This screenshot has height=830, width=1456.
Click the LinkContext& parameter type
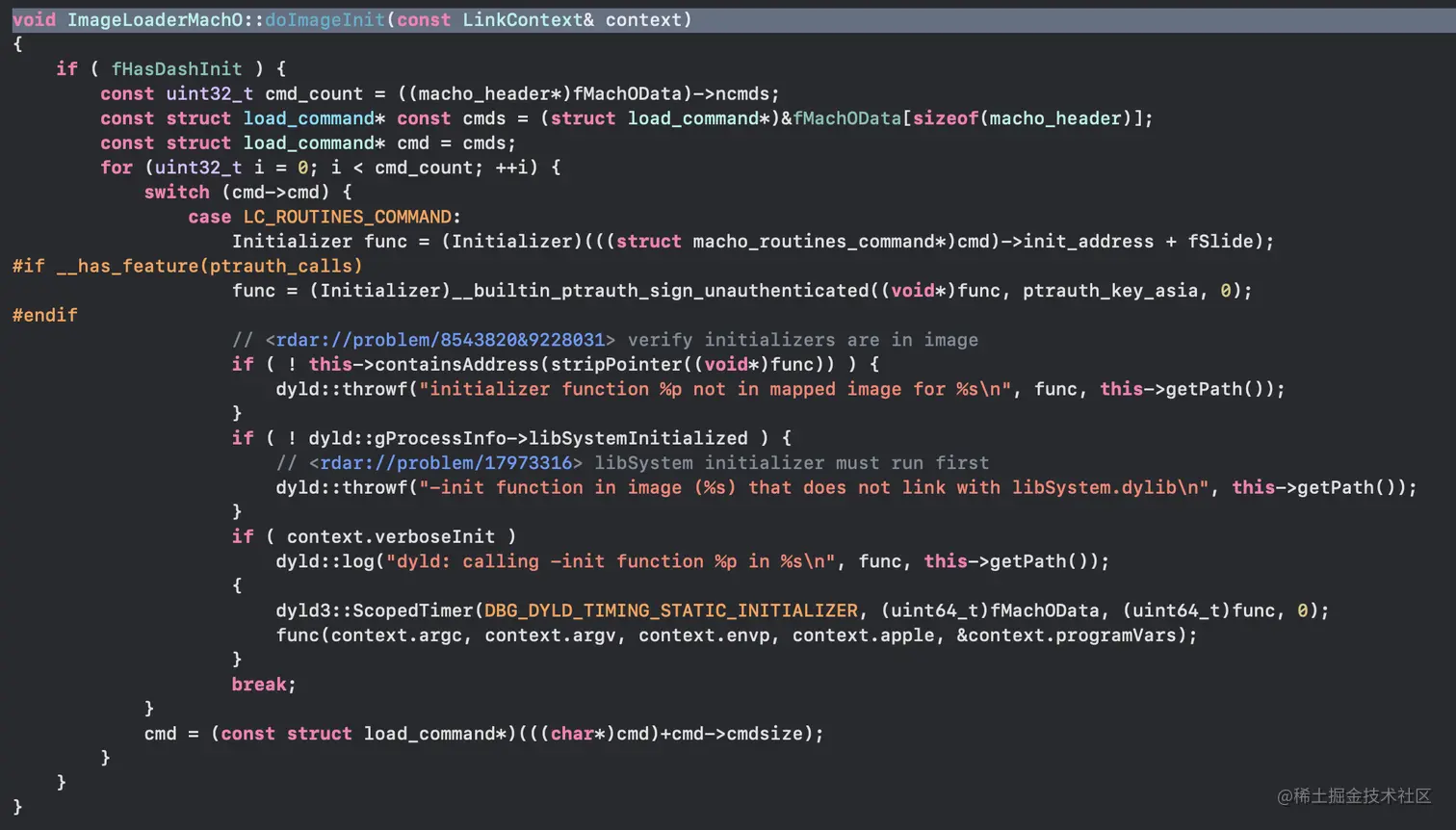coord(529,19)
